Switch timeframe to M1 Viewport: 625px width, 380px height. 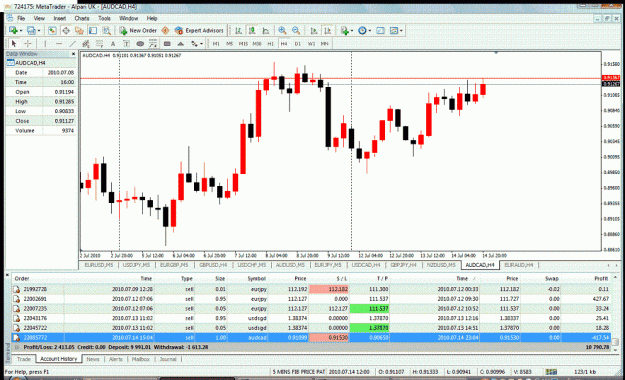point(216,43)
